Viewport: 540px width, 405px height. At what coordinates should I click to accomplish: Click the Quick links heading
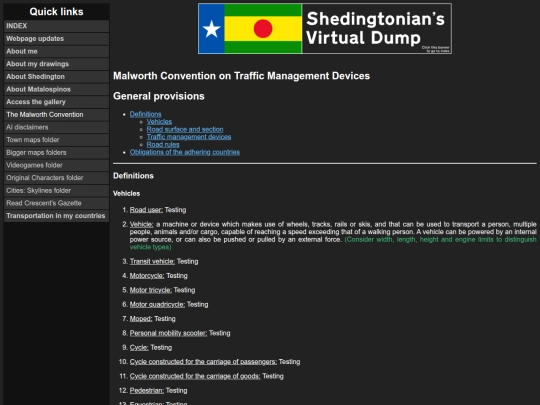pyautogui.click(x=56, y=12)
